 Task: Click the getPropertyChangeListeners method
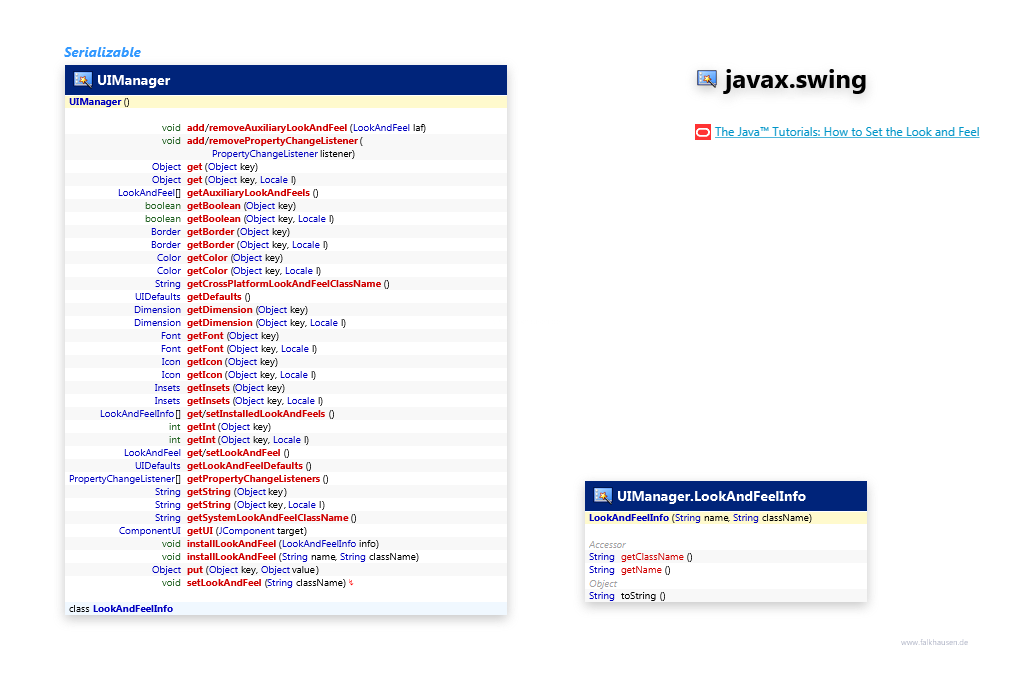click(254, 479)
